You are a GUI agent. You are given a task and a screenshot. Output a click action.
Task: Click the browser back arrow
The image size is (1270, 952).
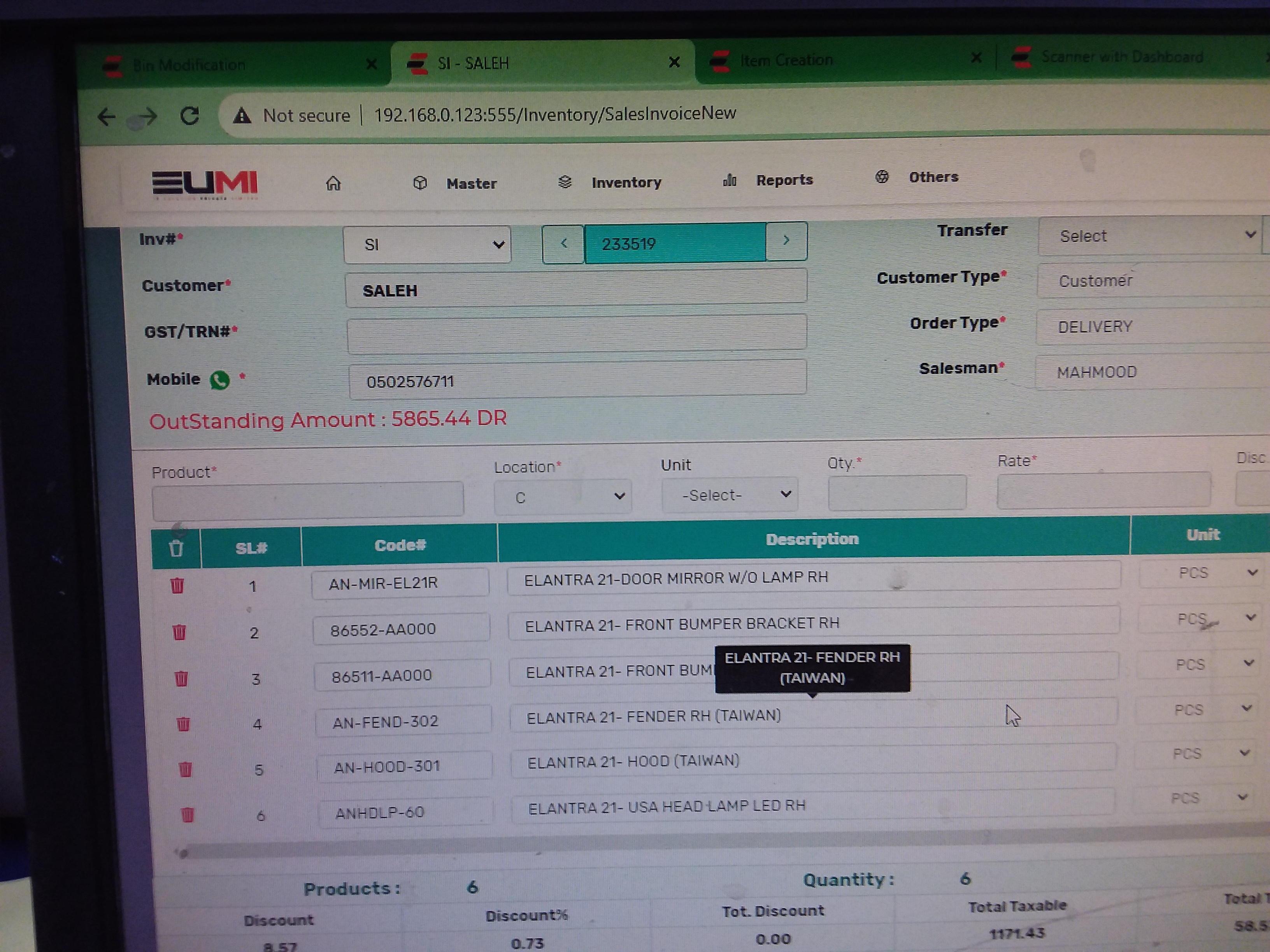point(107,117)
